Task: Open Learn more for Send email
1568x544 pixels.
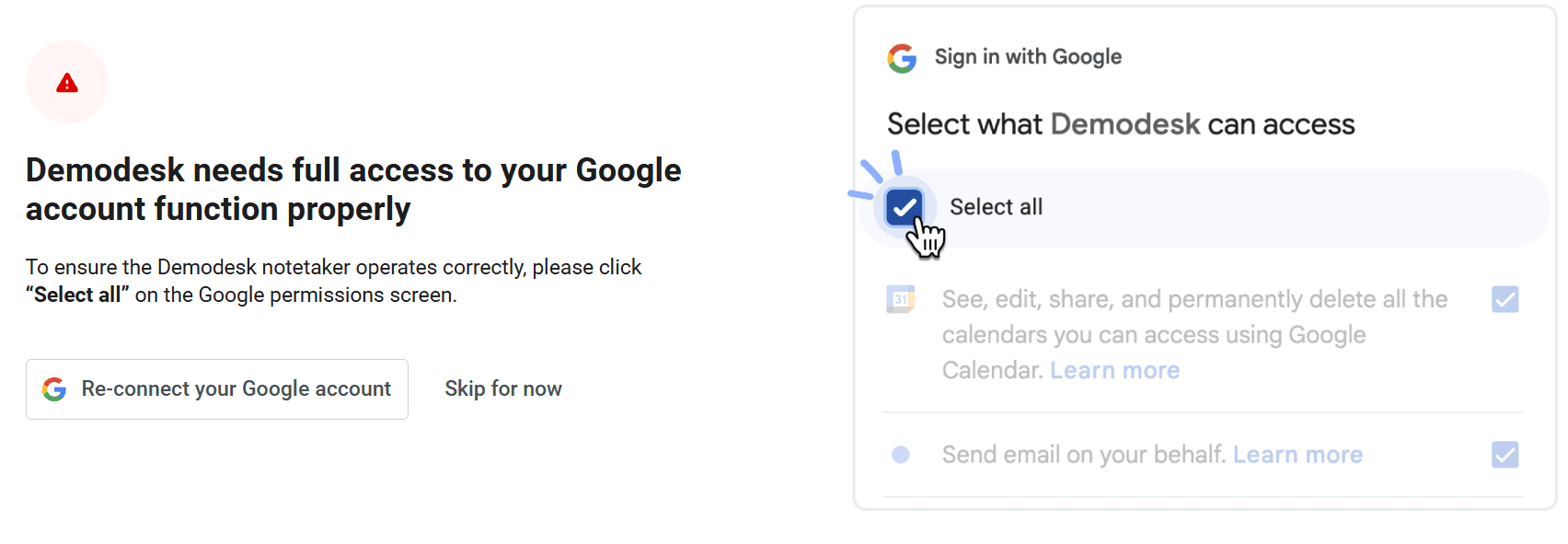Action: point(1297,455)
